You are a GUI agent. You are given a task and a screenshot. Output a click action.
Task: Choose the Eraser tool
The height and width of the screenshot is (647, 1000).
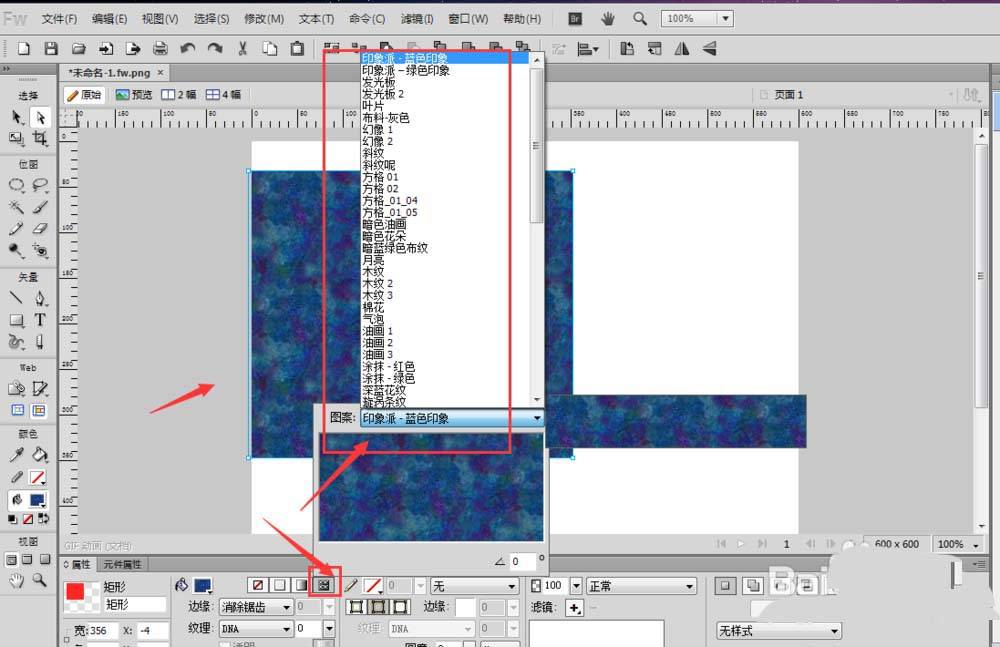click(41, 229)
